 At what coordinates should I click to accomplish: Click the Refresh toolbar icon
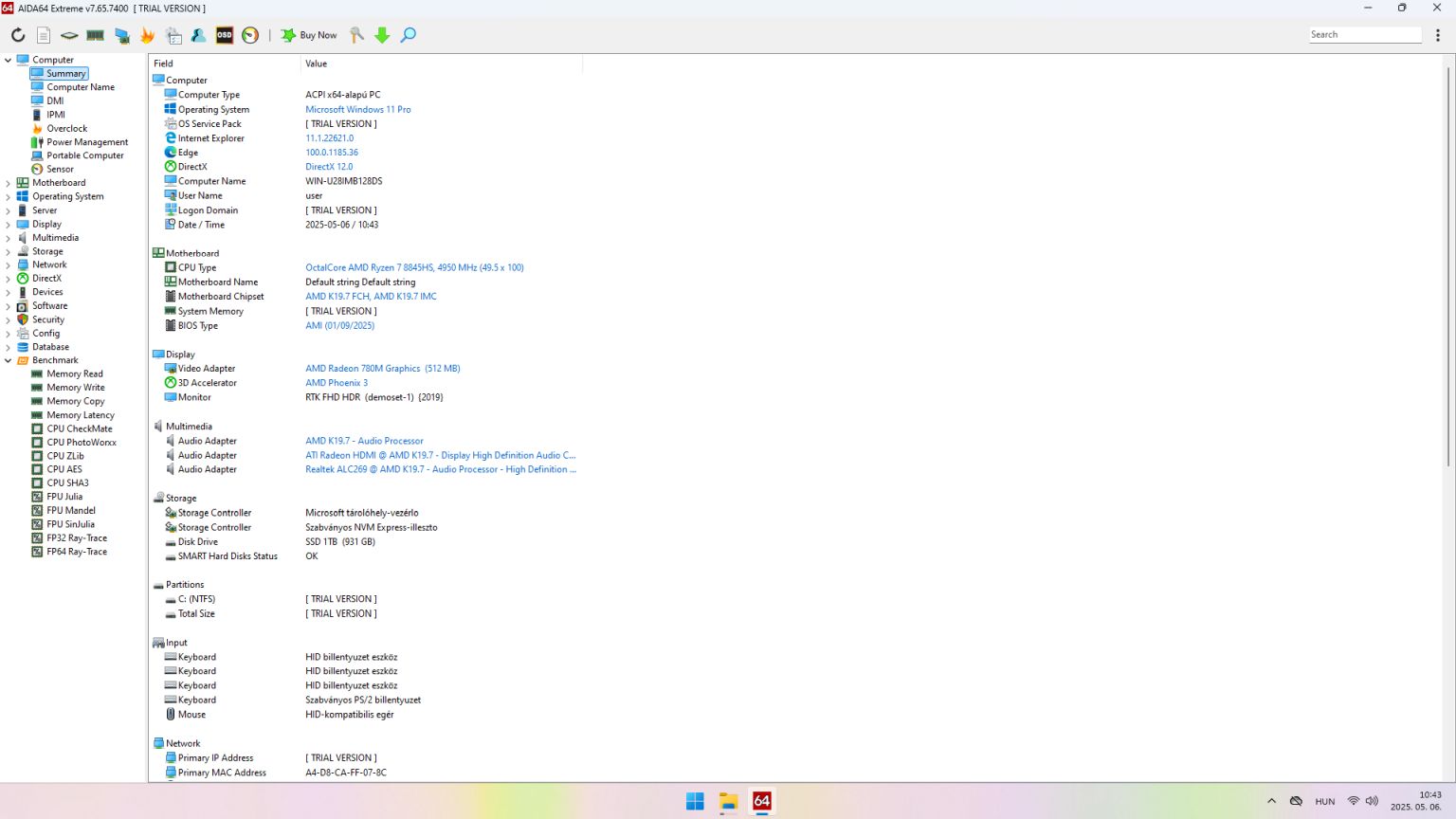tap(18, 35)
